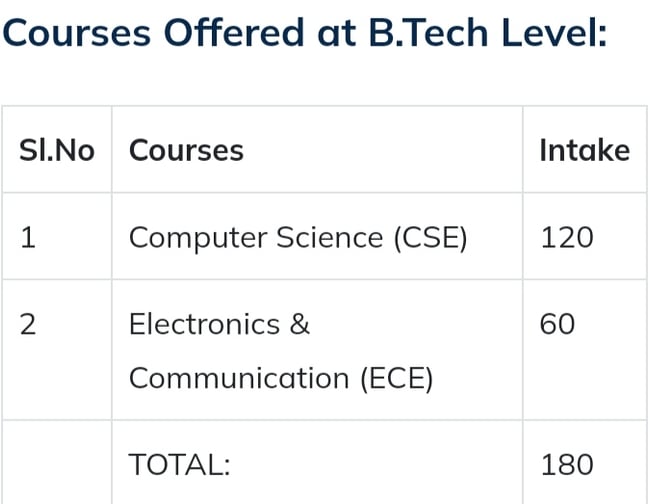Select the 'Computer Science (CSE)' course cell

[x=298, y=238]
